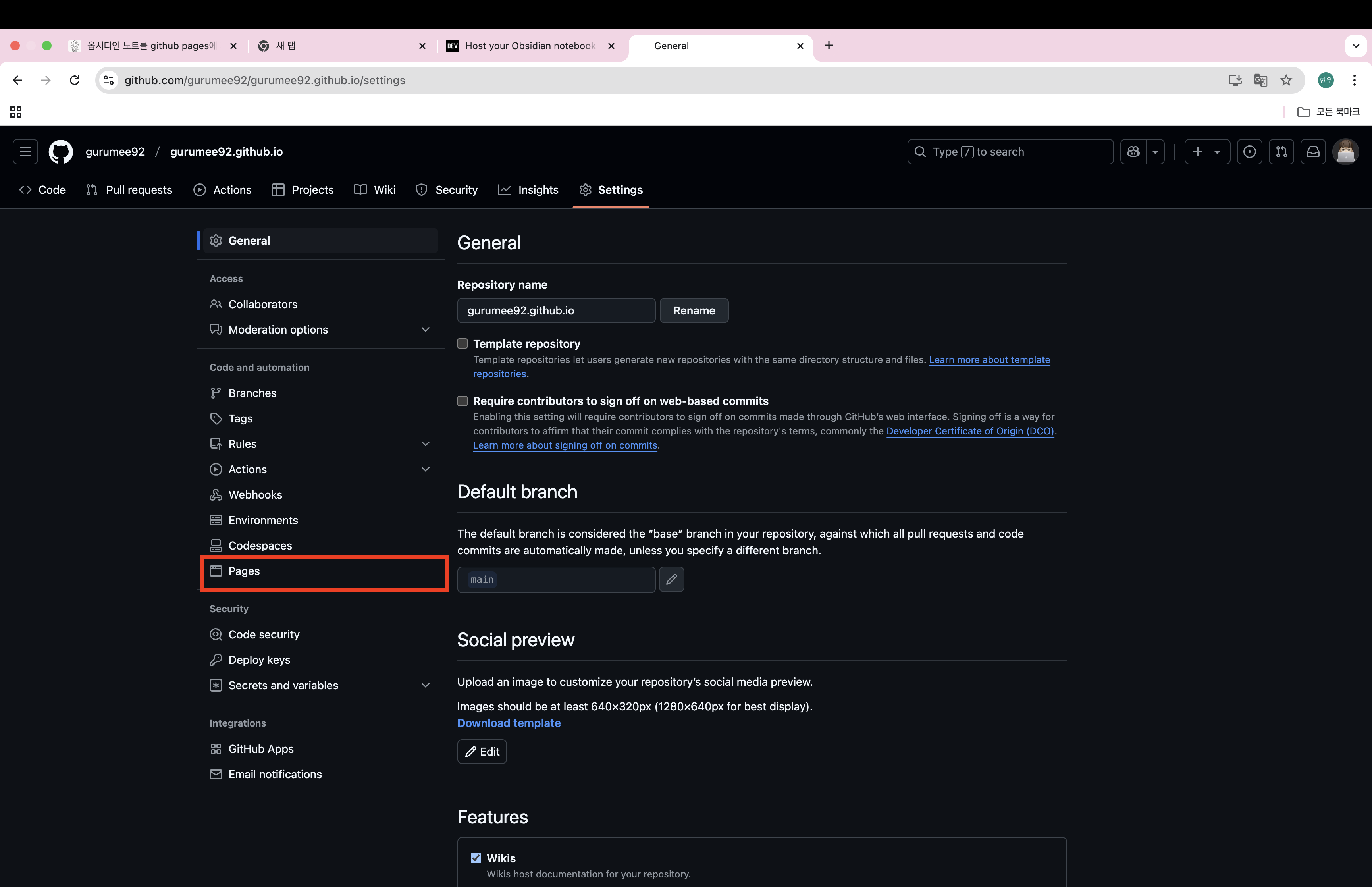Open the Code security settings
This screenshot has width=1372, height=887.
click(x=320, y=634)
